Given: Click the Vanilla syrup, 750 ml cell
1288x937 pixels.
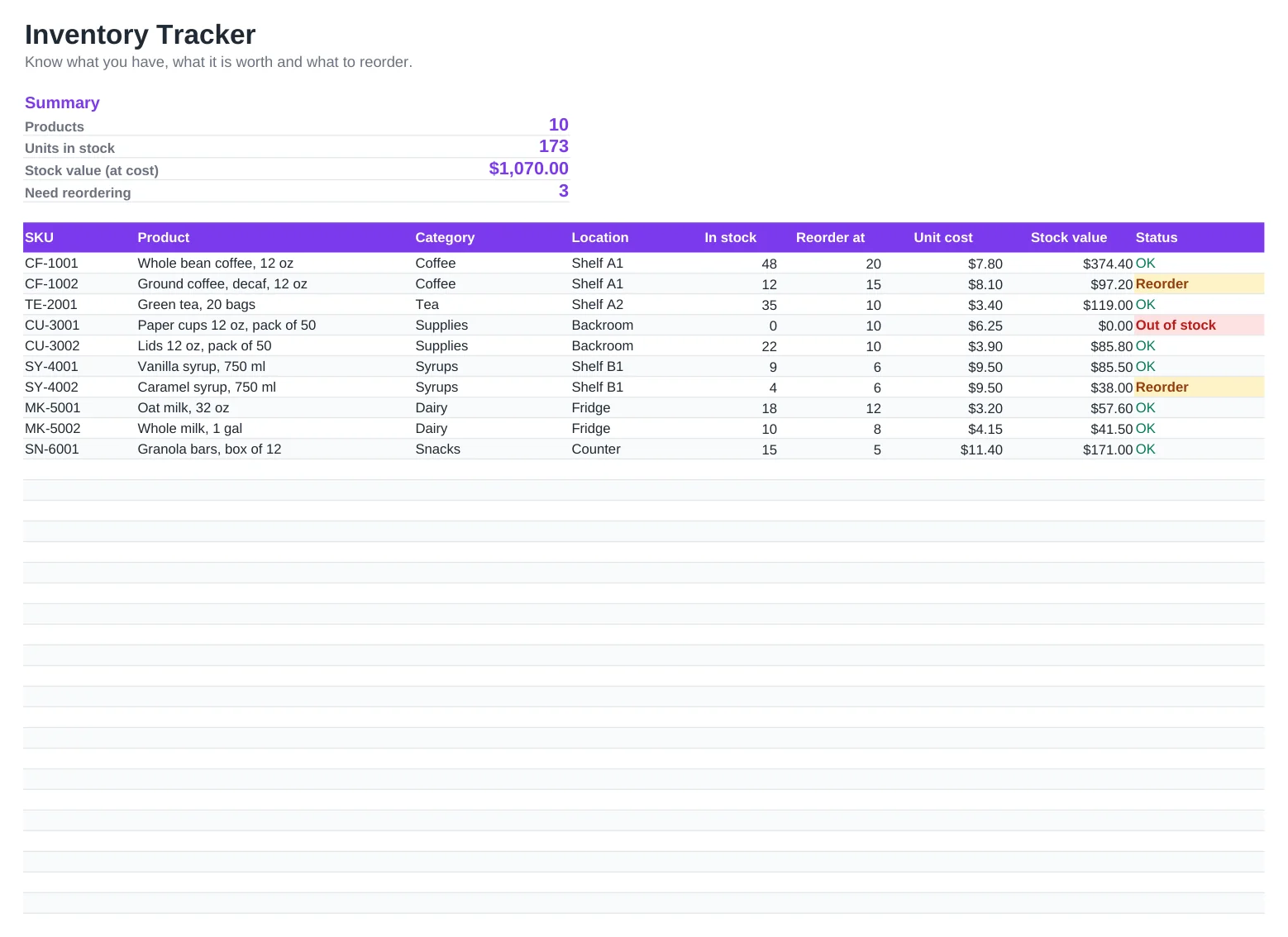Looking at the screenshot, I should point(202,366).
